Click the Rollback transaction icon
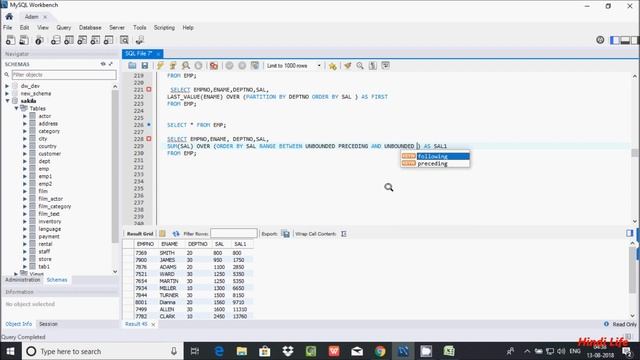The image size is (640, 360). [x=242, y=65]
